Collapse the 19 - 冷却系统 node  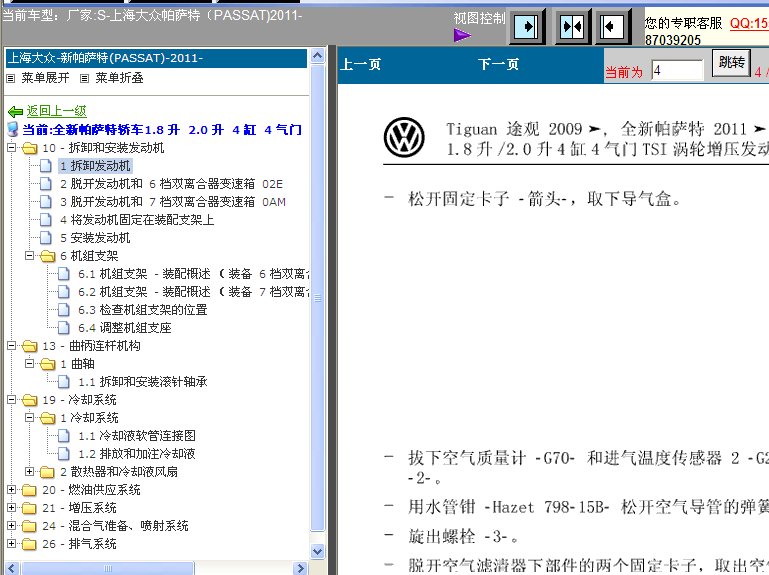(12, 400)
